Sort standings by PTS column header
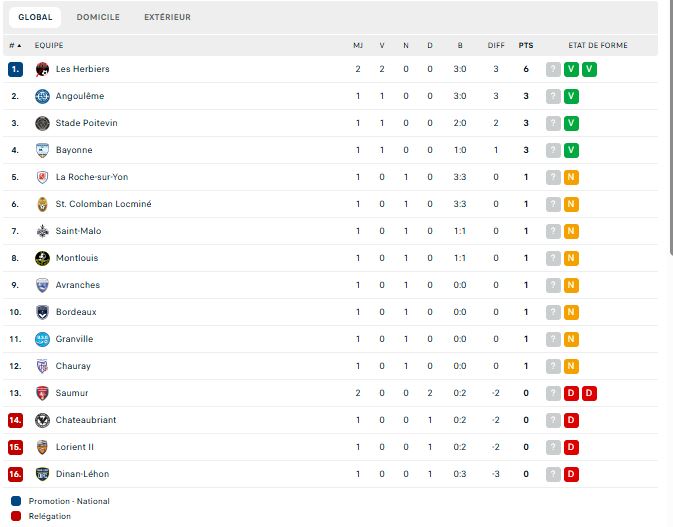 [526, 45]
